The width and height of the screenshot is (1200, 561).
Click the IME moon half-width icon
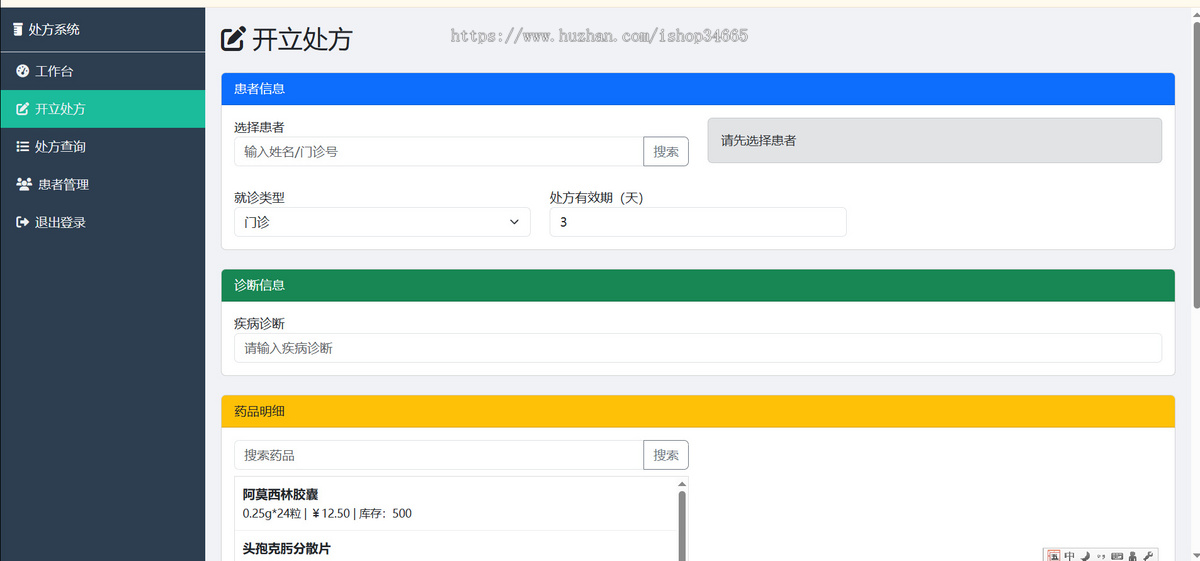[x=1085, y=555]
